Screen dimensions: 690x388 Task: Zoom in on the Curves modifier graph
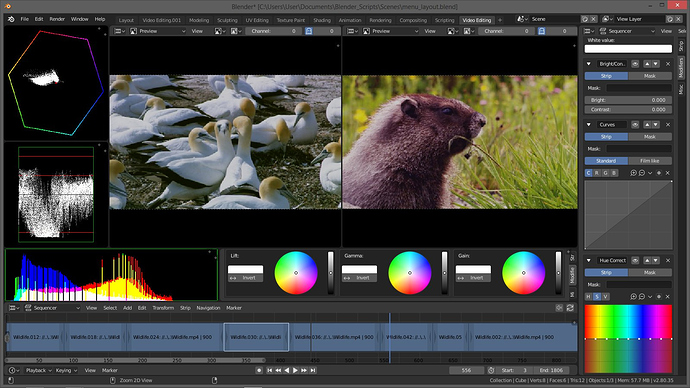click(x=633, y=173)
